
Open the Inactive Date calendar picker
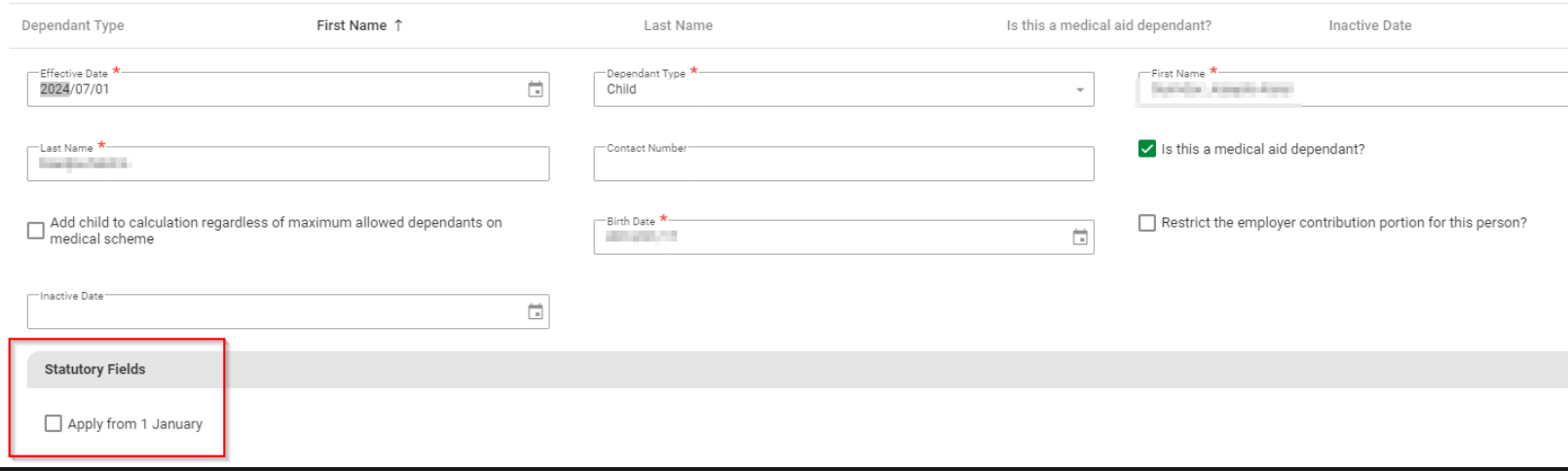pyautogui.click(x=536, y=312)
